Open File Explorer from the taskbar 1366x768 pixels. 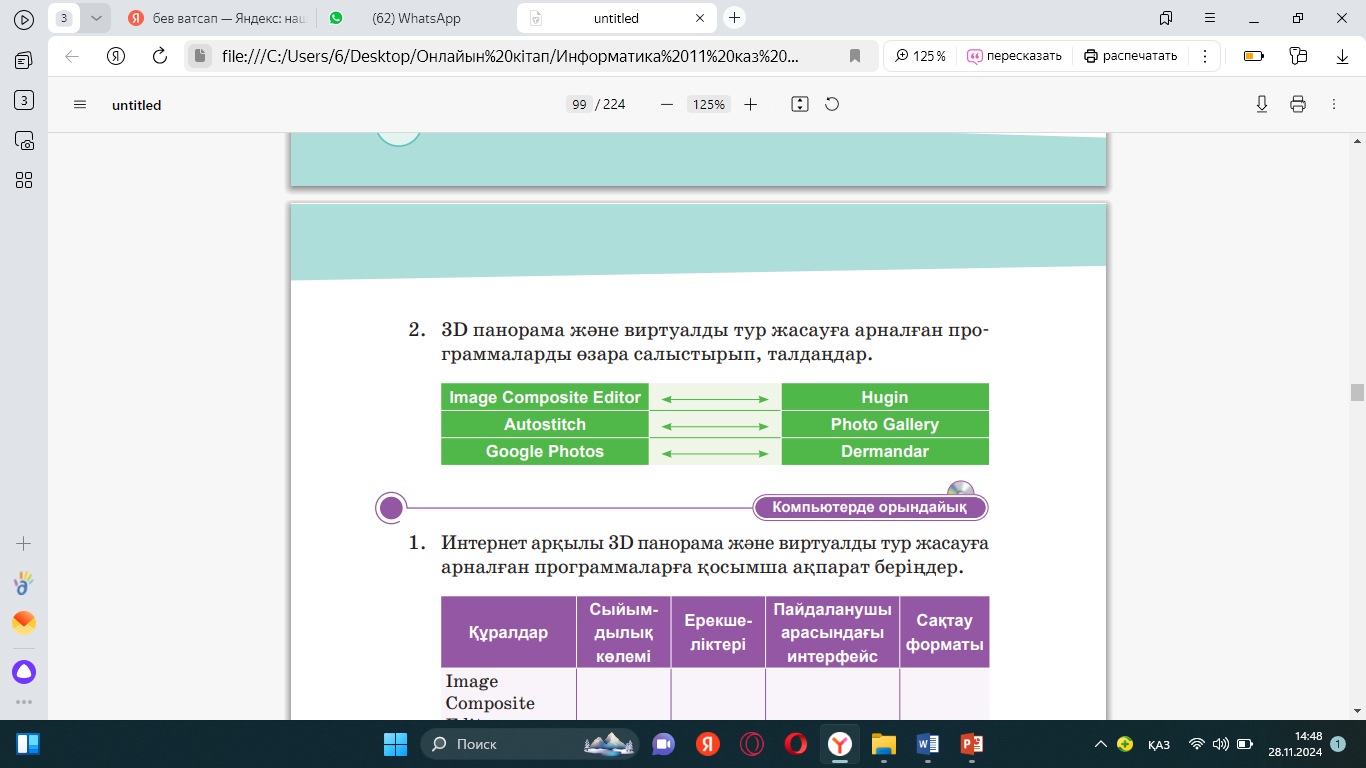coord(884,744)
